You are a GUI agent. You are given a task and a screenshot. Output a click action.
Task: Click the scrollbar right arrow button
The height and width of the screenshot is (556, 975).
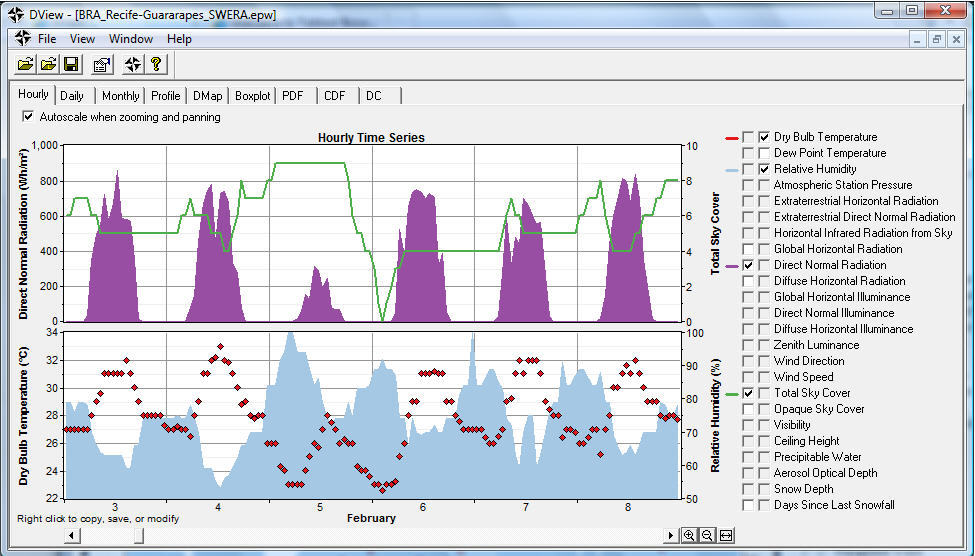coord(670,535)
